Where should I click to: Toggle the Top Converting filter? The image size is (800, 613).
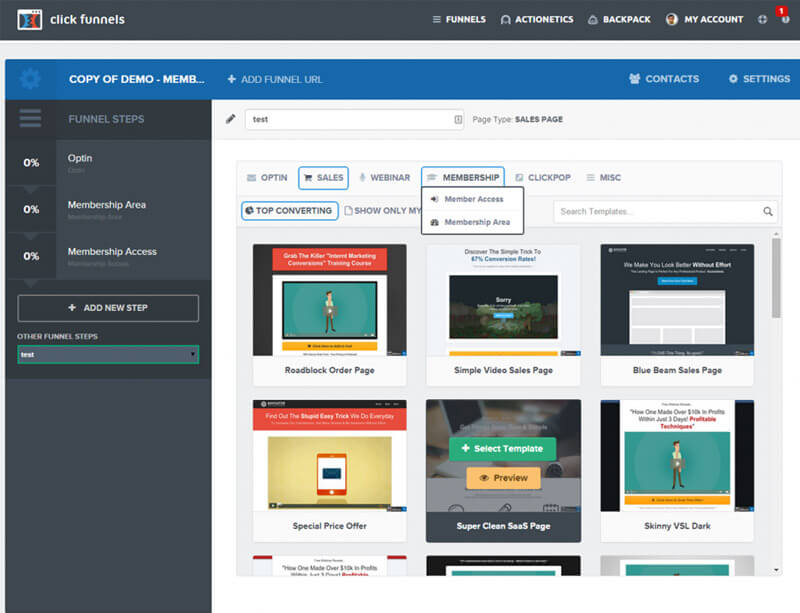point(289,211)
